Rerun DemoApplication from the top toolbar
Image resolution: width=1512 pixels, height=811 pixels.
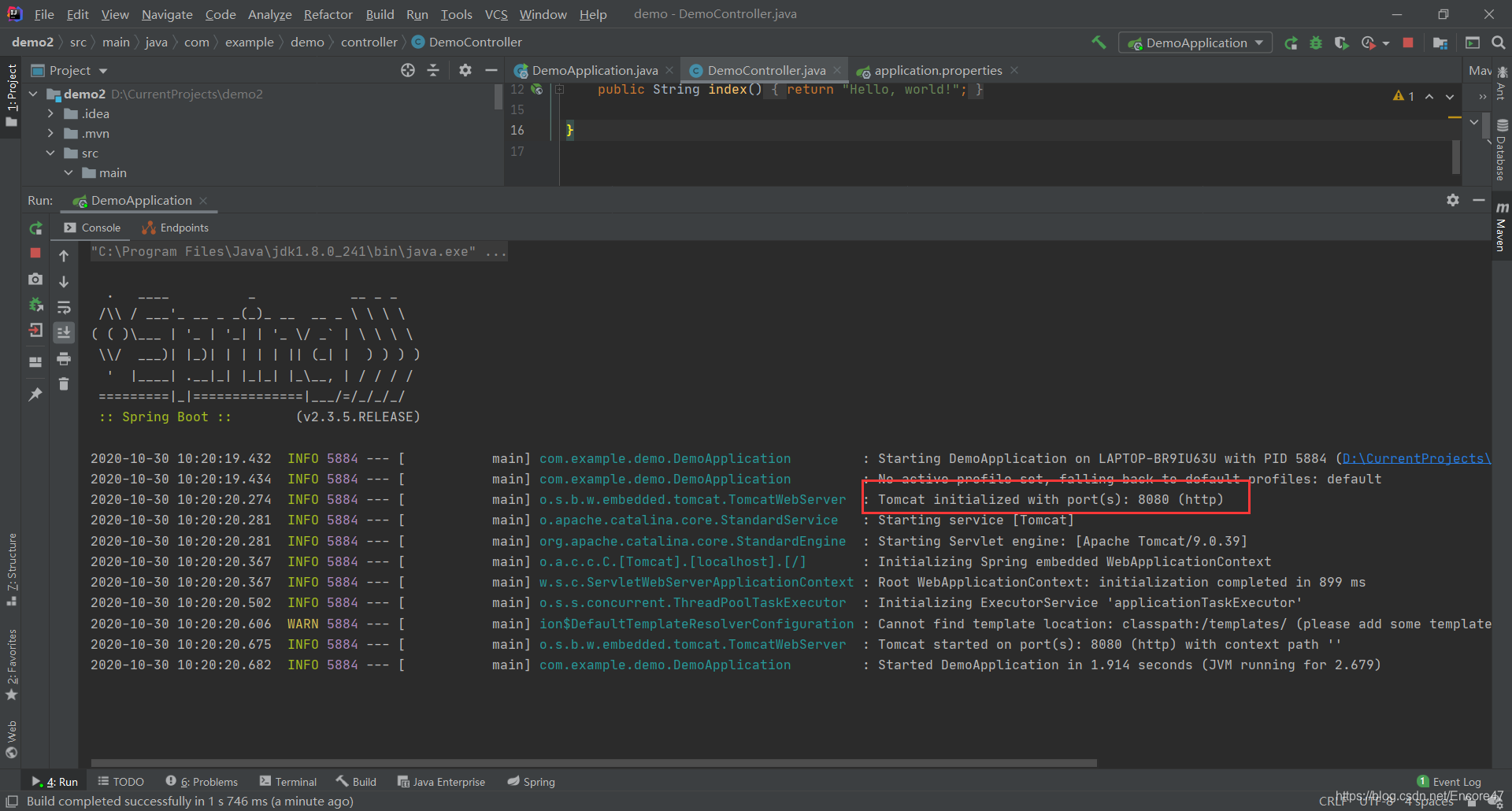click(1291, 43)
